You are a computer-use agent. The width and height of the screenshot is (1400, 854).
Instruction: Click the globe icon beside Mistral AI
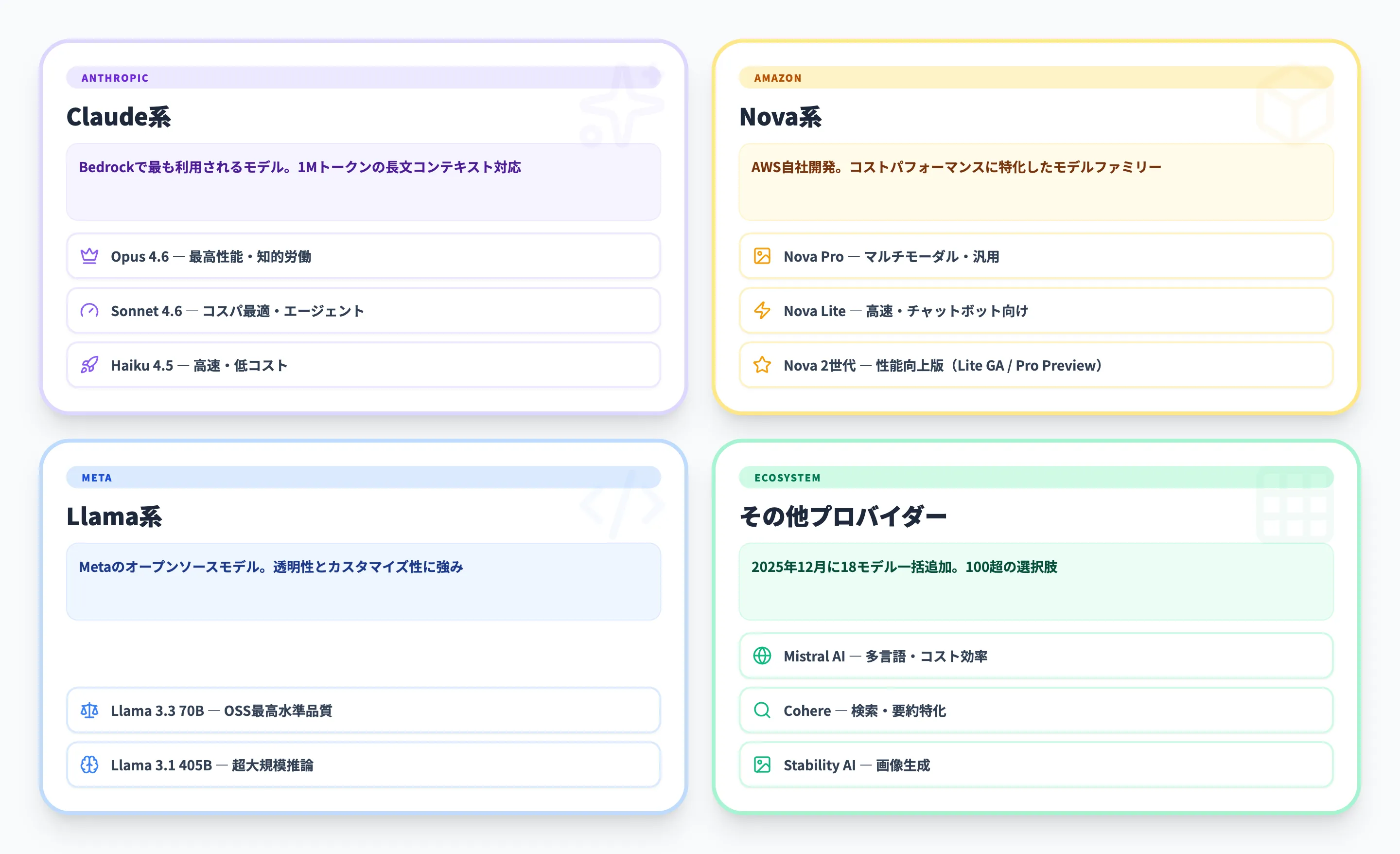click(x=762, y=656)
